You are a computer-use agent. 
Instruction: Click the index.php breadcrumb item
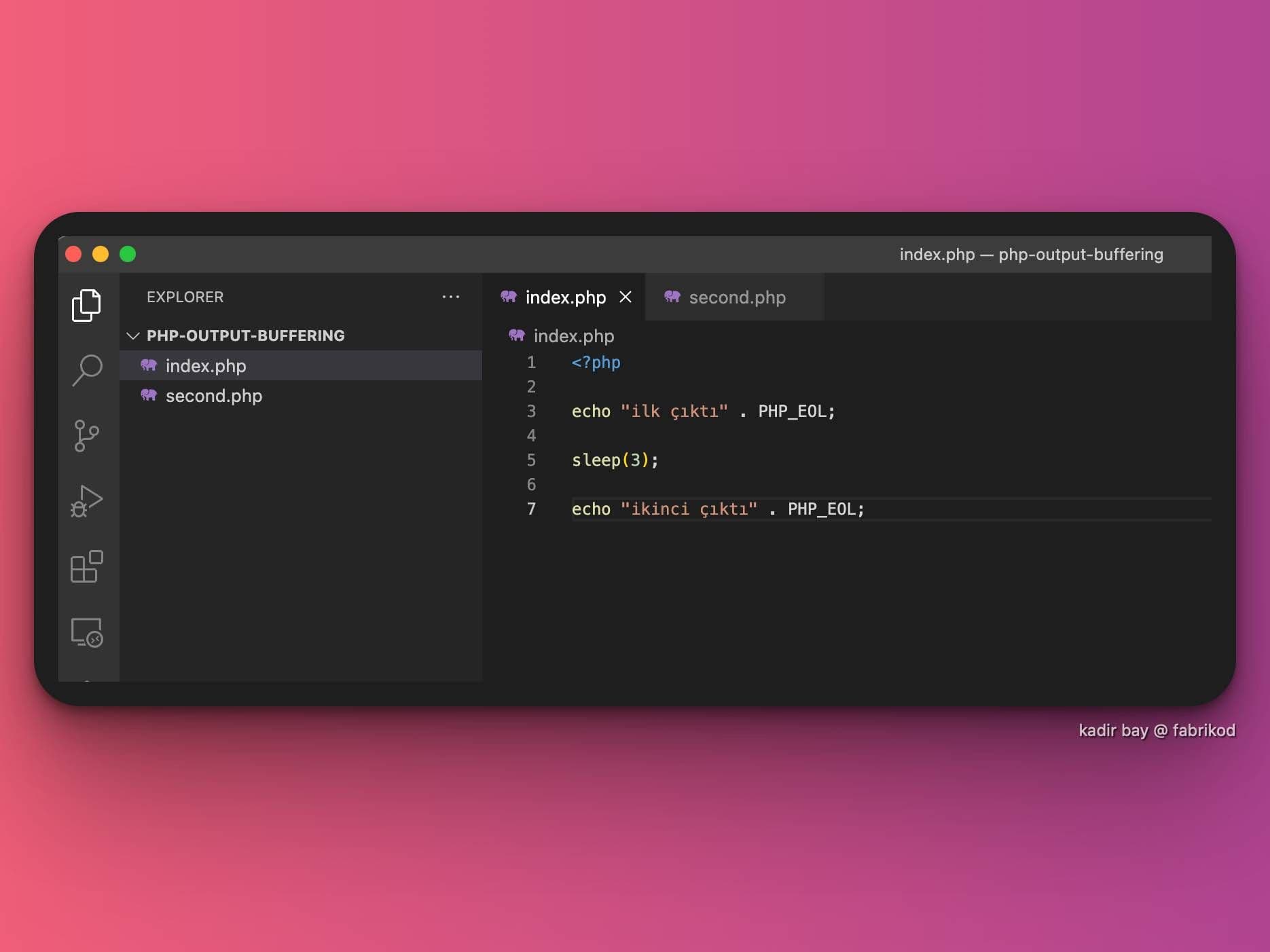click(x=573, y=336)
